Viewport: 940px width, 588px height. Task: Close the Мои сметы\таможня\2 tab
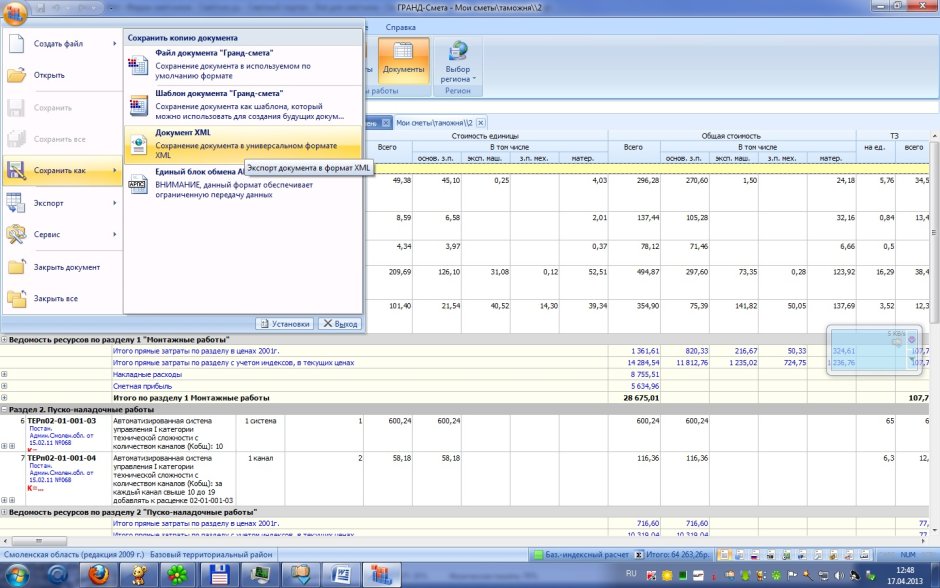(x=481, y=123)
